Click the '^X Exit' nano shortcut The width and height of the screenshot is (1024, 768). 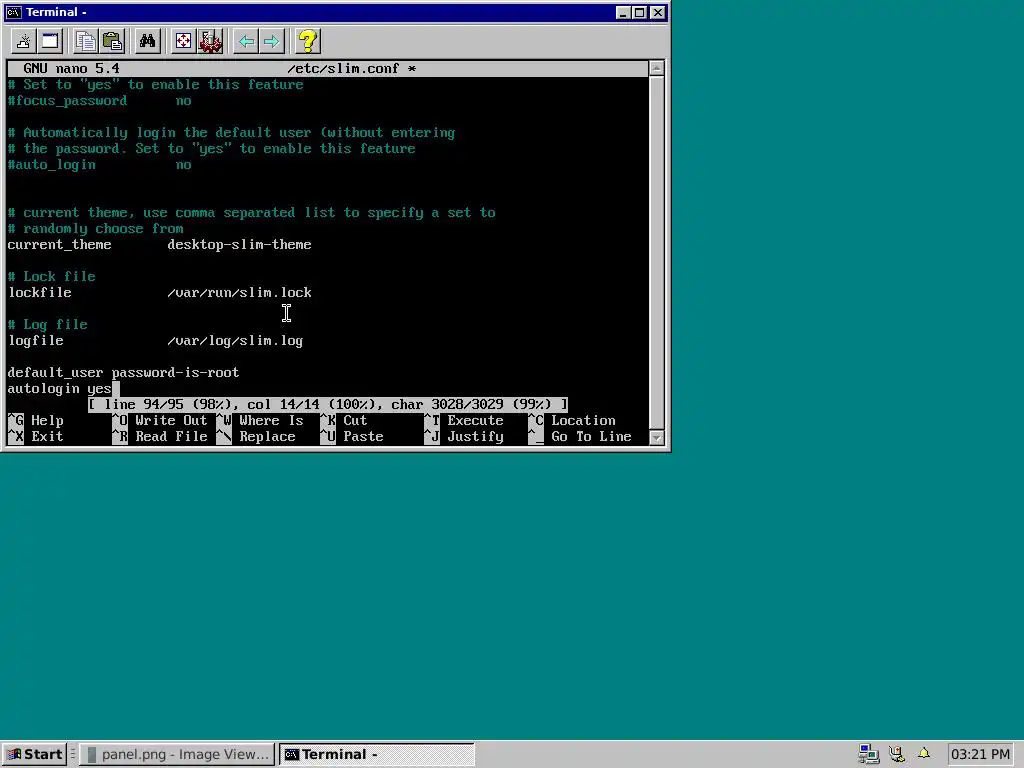[36, 437]
